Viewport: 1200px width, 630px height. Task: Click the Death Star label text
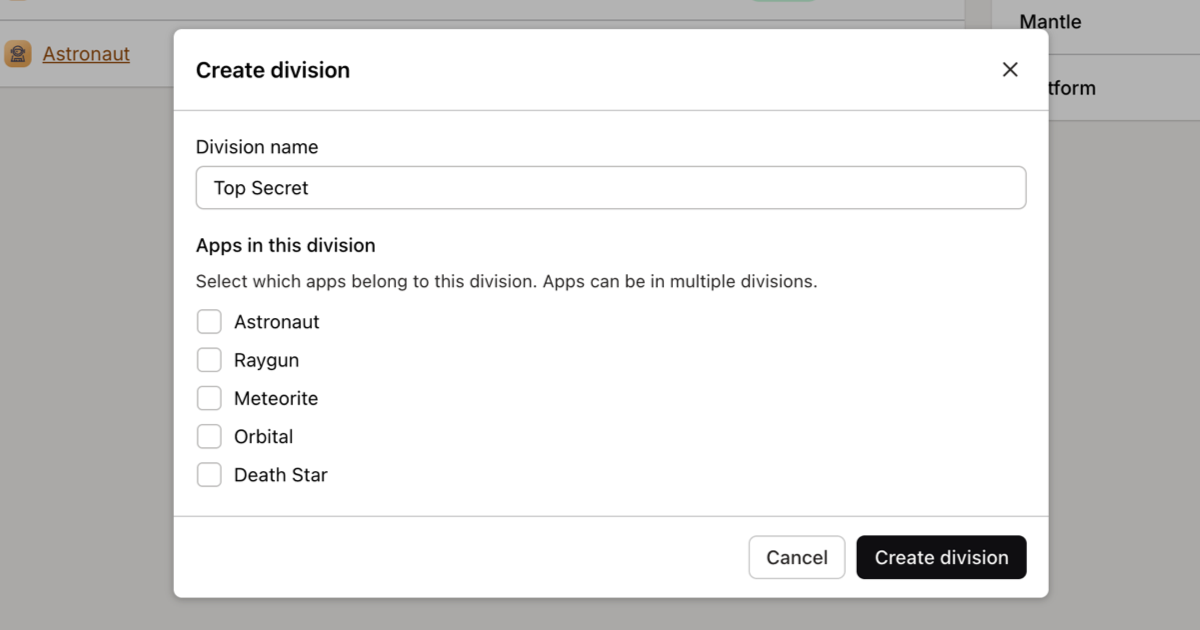click(280, 474)
